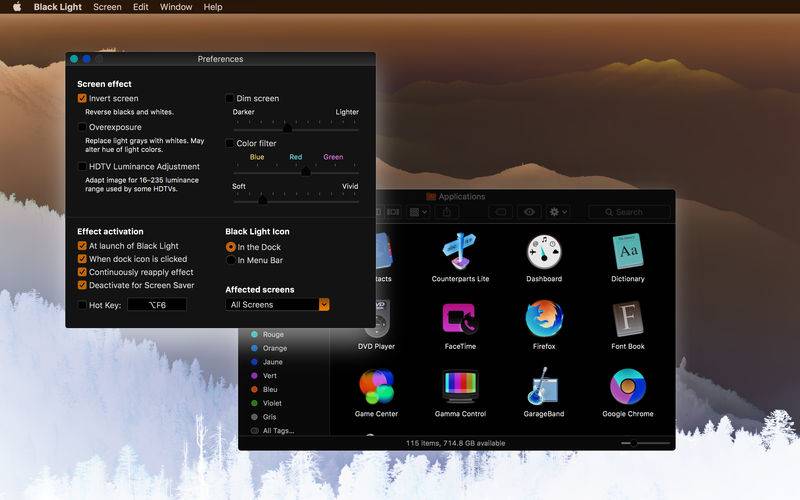Viewport: 800px width, 500px height.
Task: Select In the Dock radio option
Action: coord(231,247)
